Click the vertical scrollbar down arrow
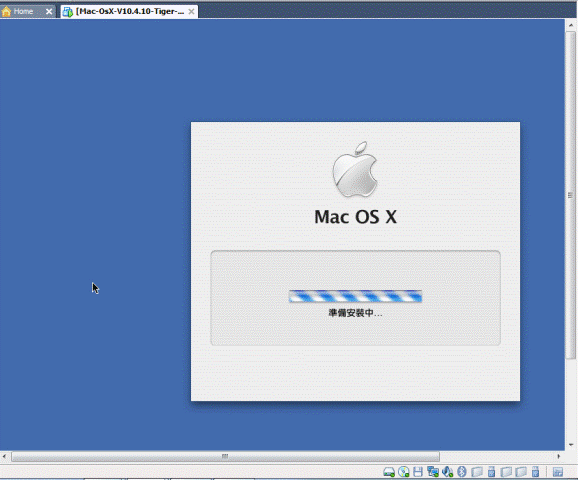Viewport: 578px width, 480px height. (x=571, y=445)
